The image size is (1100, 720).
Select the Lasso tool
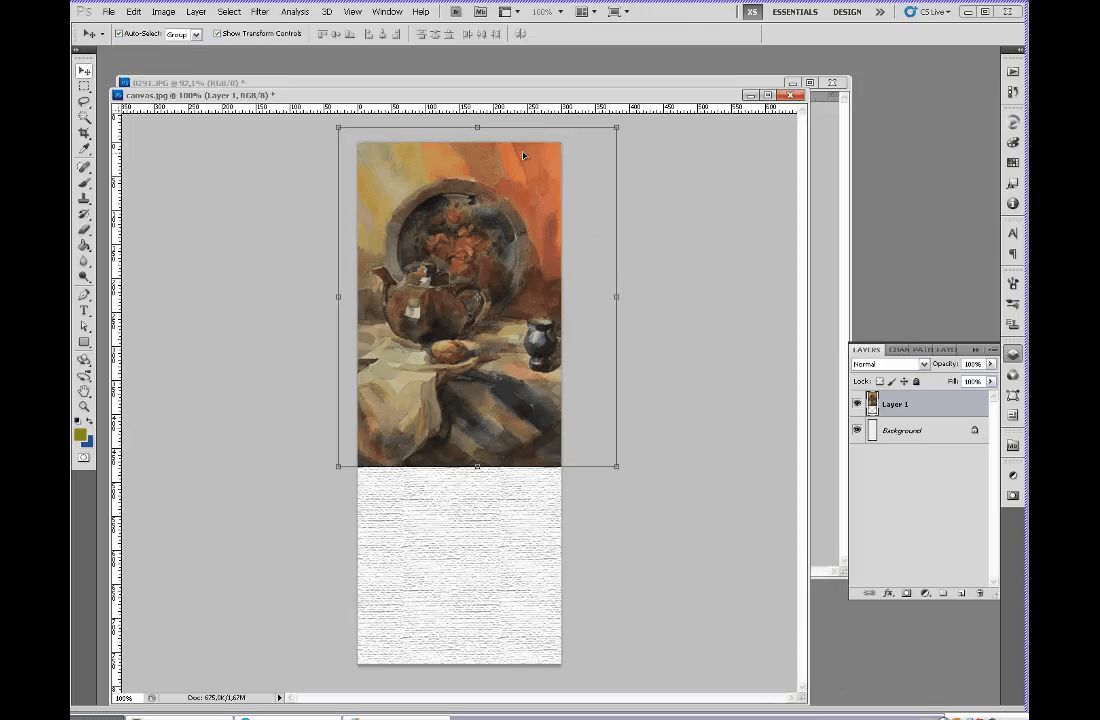click(83, 102)
